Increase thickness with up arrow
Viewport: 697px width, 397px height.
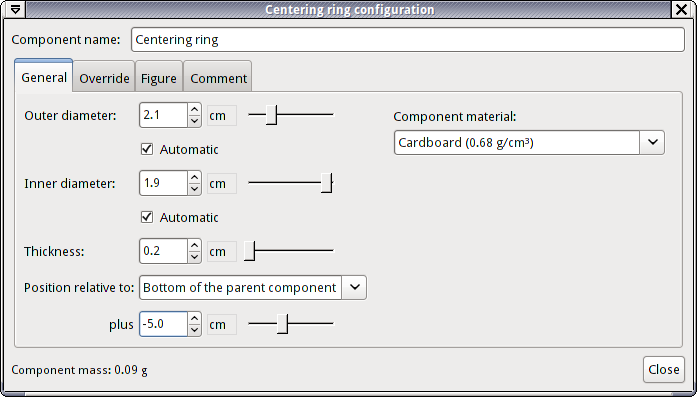194,245
